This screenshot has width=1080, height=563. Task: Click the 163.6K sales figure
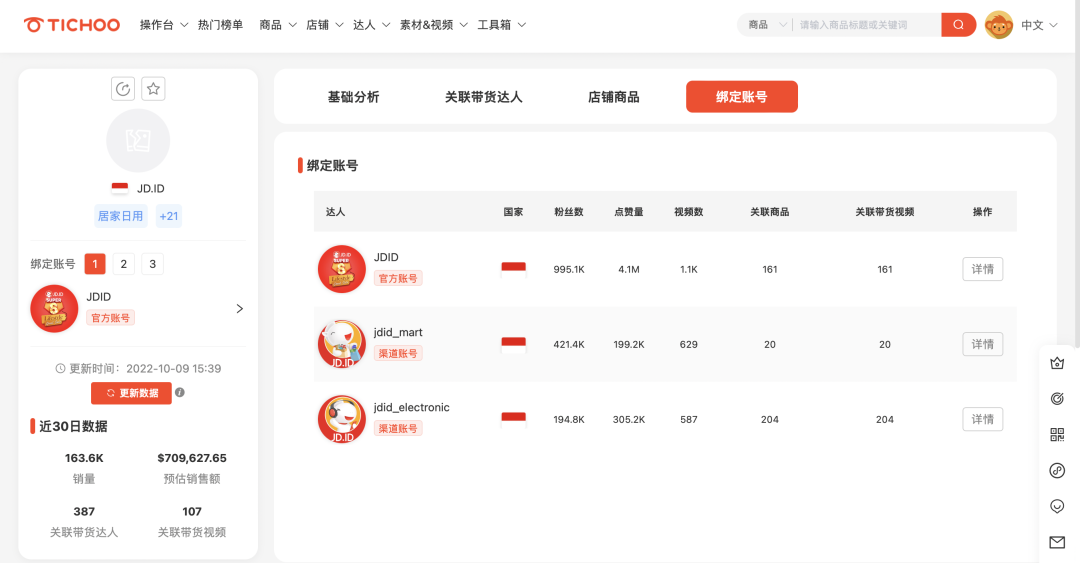pyautogui.click(x=84, y=458)
